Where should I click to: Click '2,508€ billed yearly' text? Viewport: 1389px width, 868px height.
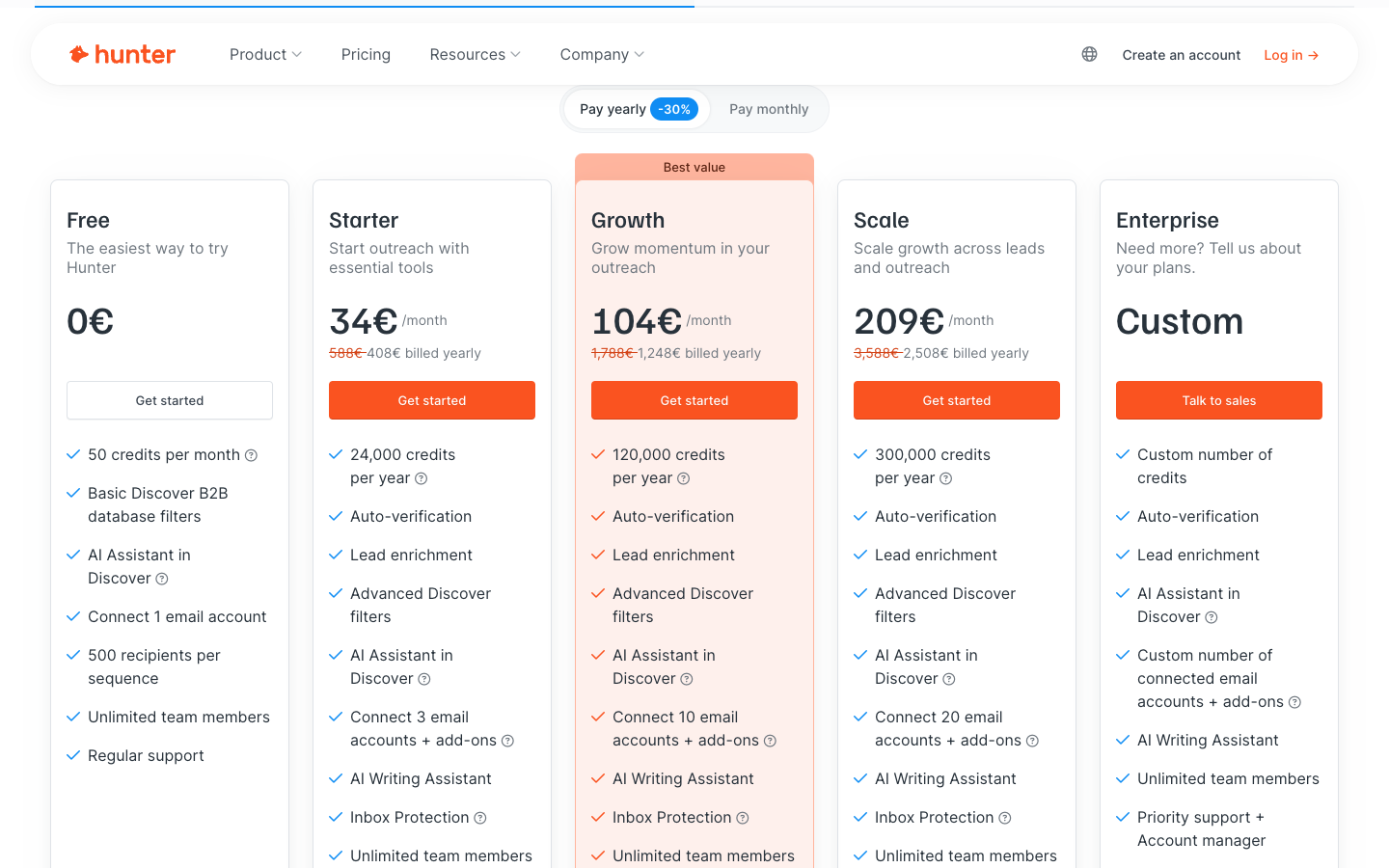point(967,353)
